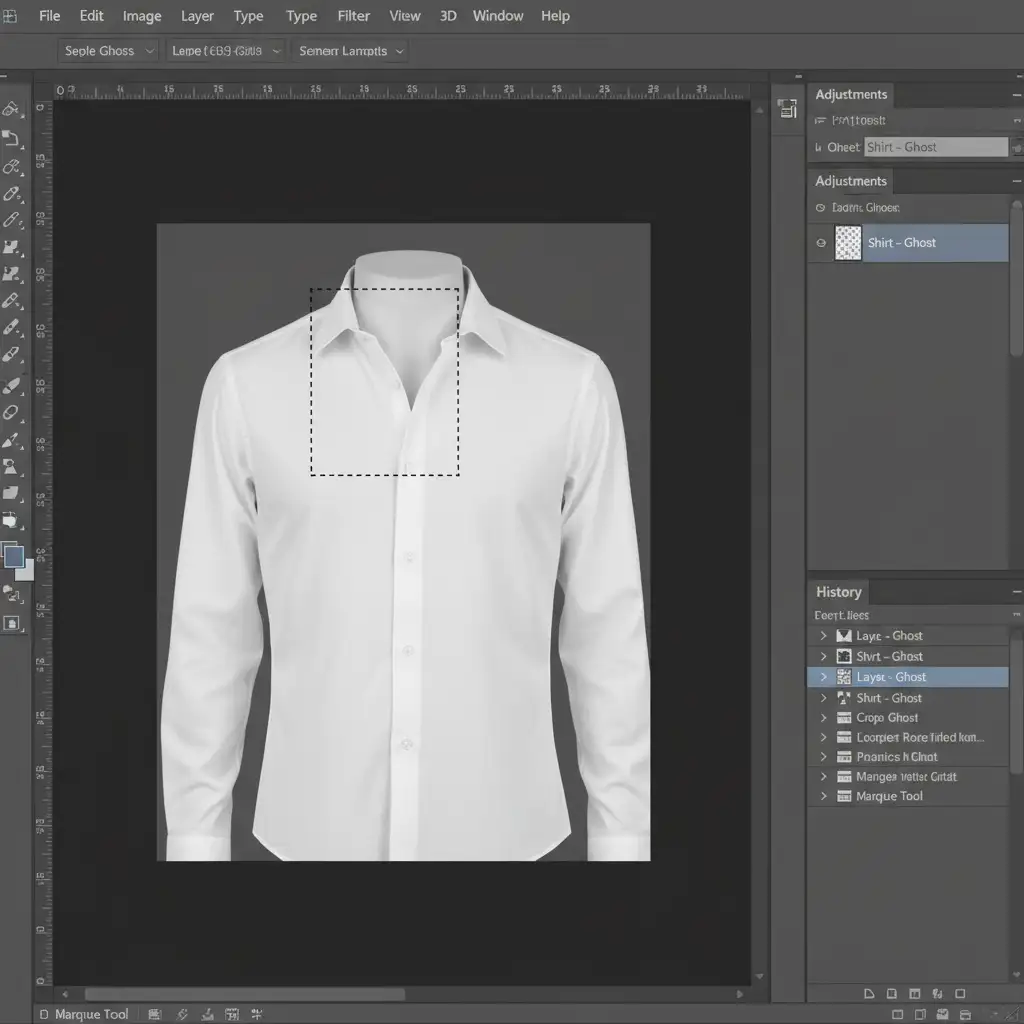Open the Semerr Lamptts dropdown in options bar
This screenshot has height=1024, width=1024.
pyautogui.click(x=352, y=51)
